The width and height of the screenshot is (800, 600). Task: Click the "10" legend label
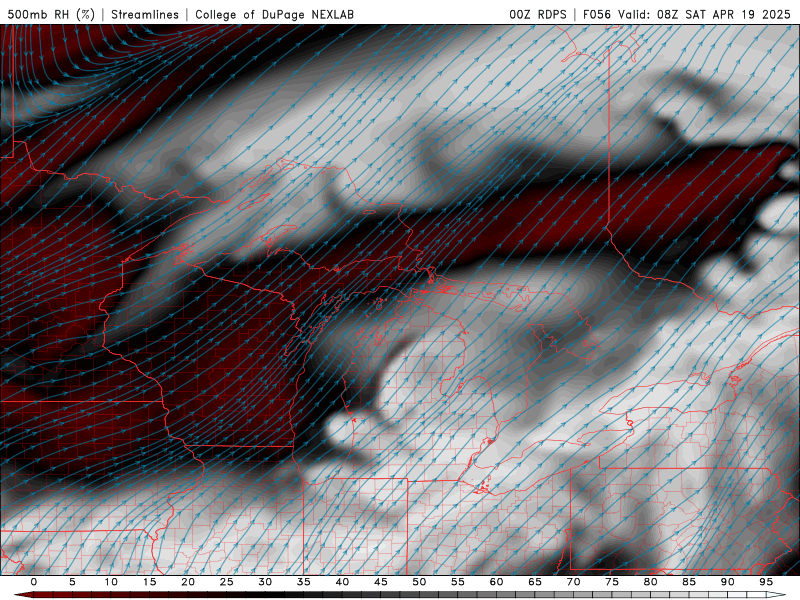click(x=111, y=582)
